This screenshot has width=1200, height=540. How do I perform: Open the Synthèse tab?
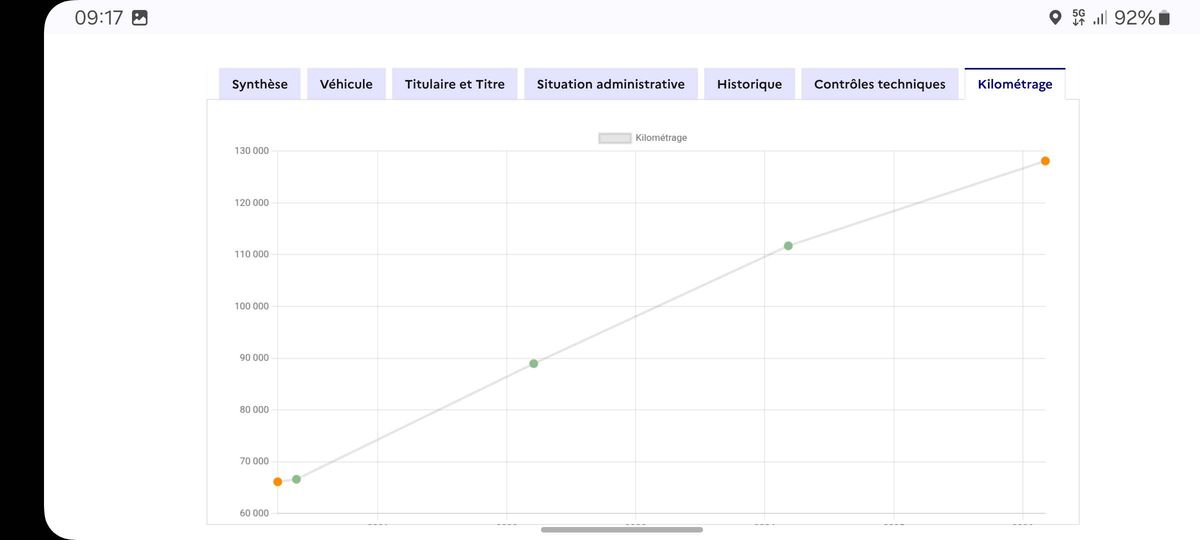260,84
